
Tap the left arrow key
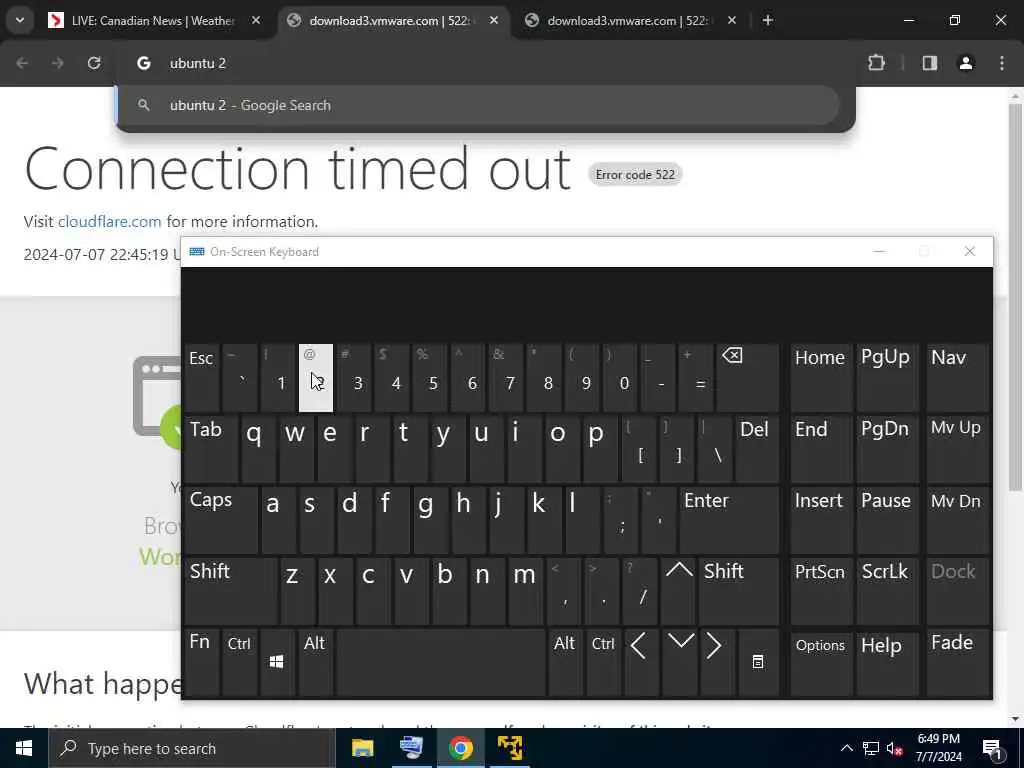641,662
